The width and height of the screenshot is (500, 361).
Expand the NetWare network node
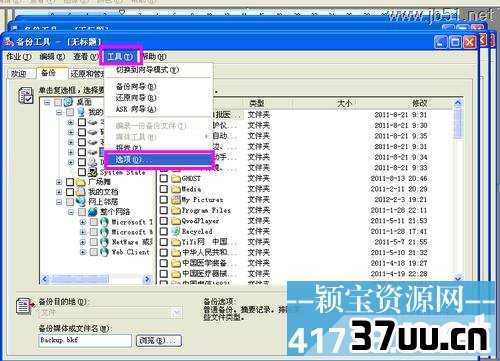(x=83, y=242)
